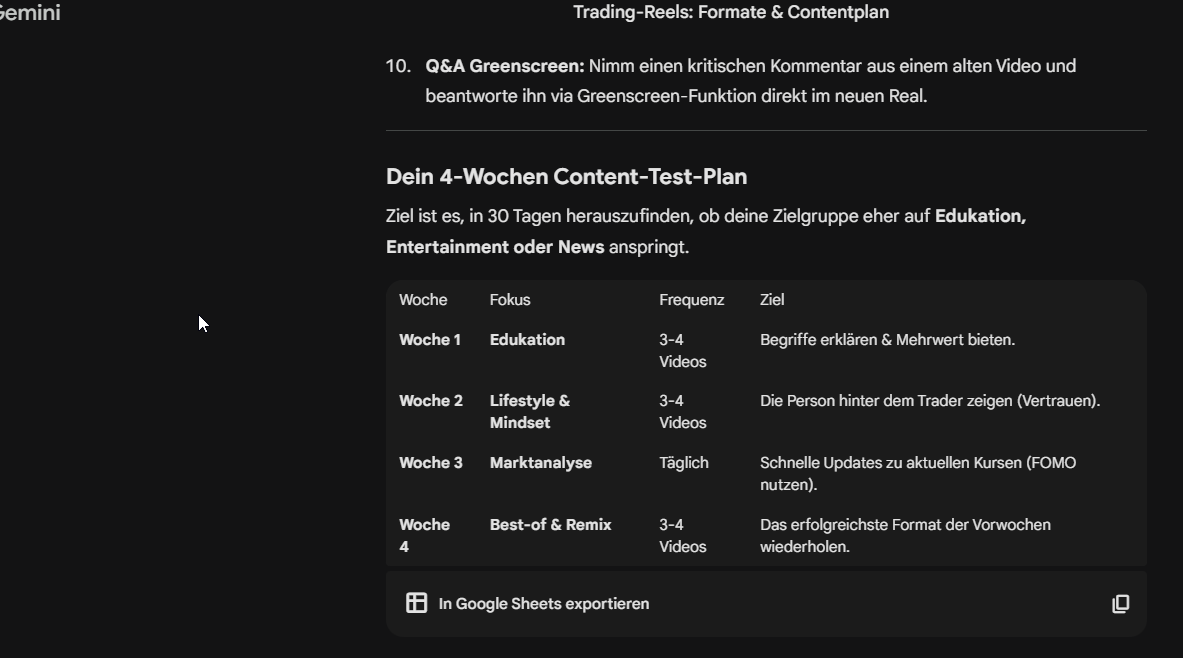The width and height of the screenshot is (1183, 658).
Task: Click the Gemini logo top left
Action: [x=28, y=13]
